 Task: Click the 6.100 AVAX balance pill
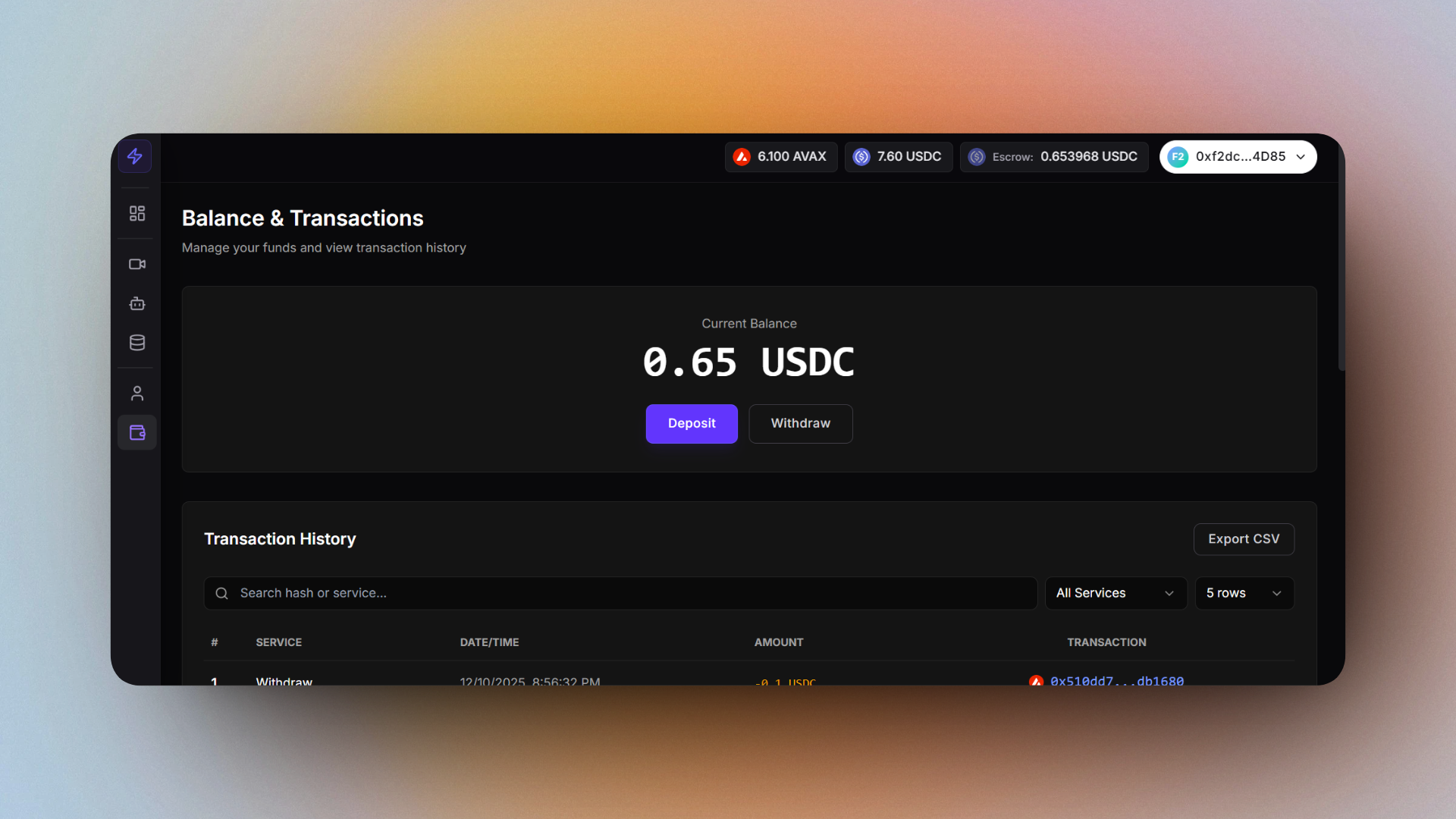(780, 156)
